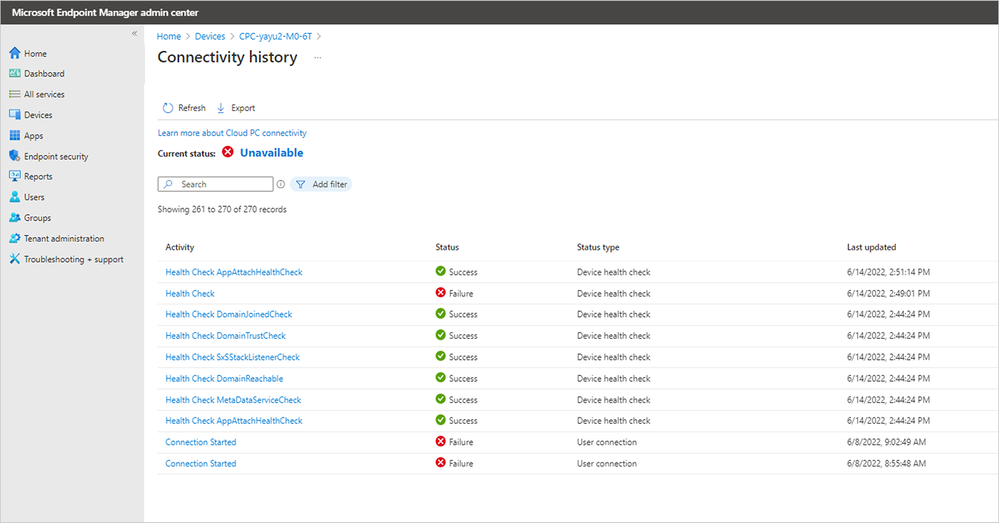Click the Troubleshooting + support wrench icon
Viewport: 999px width, 523px height.
[15, 259]
